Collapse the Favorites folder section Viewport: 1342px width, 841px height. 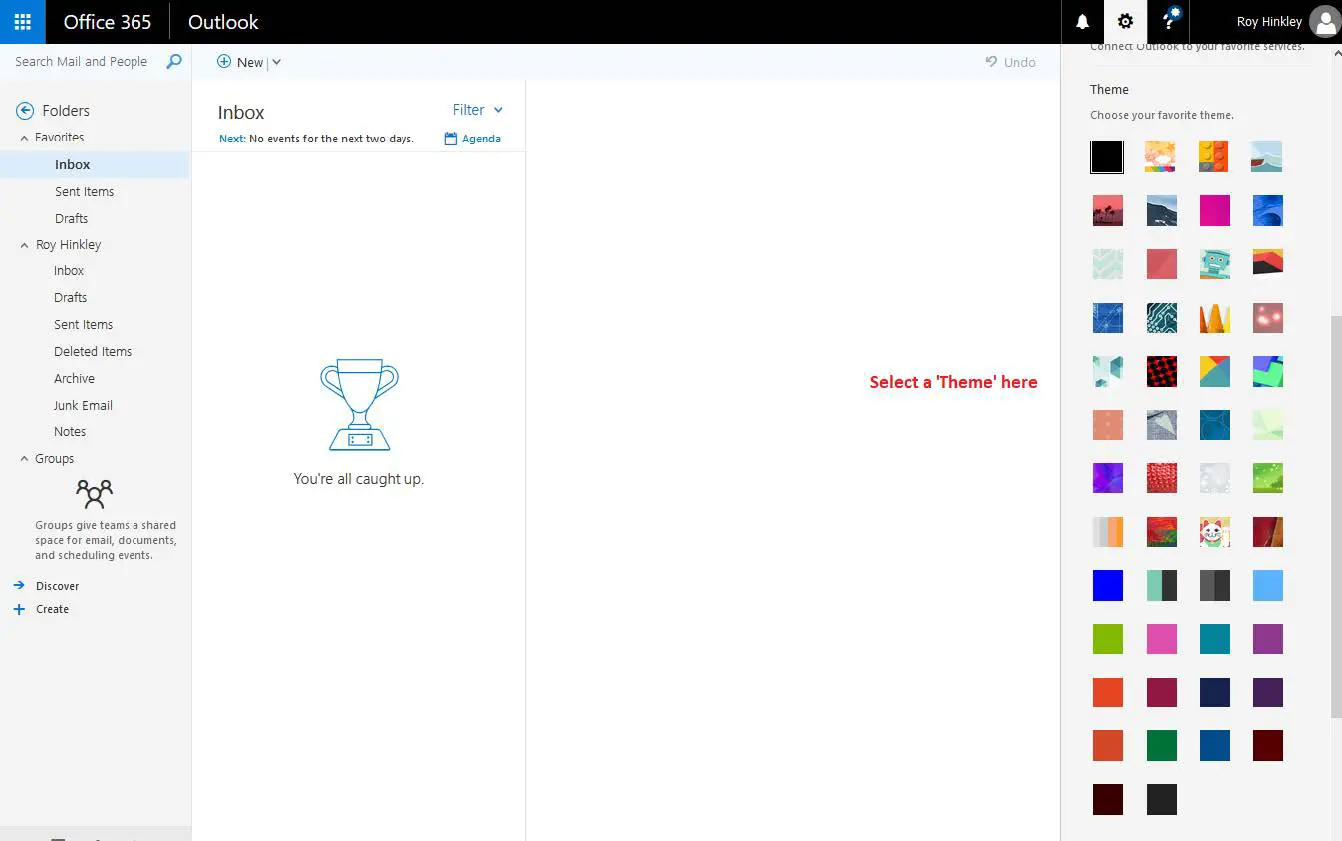24,137
